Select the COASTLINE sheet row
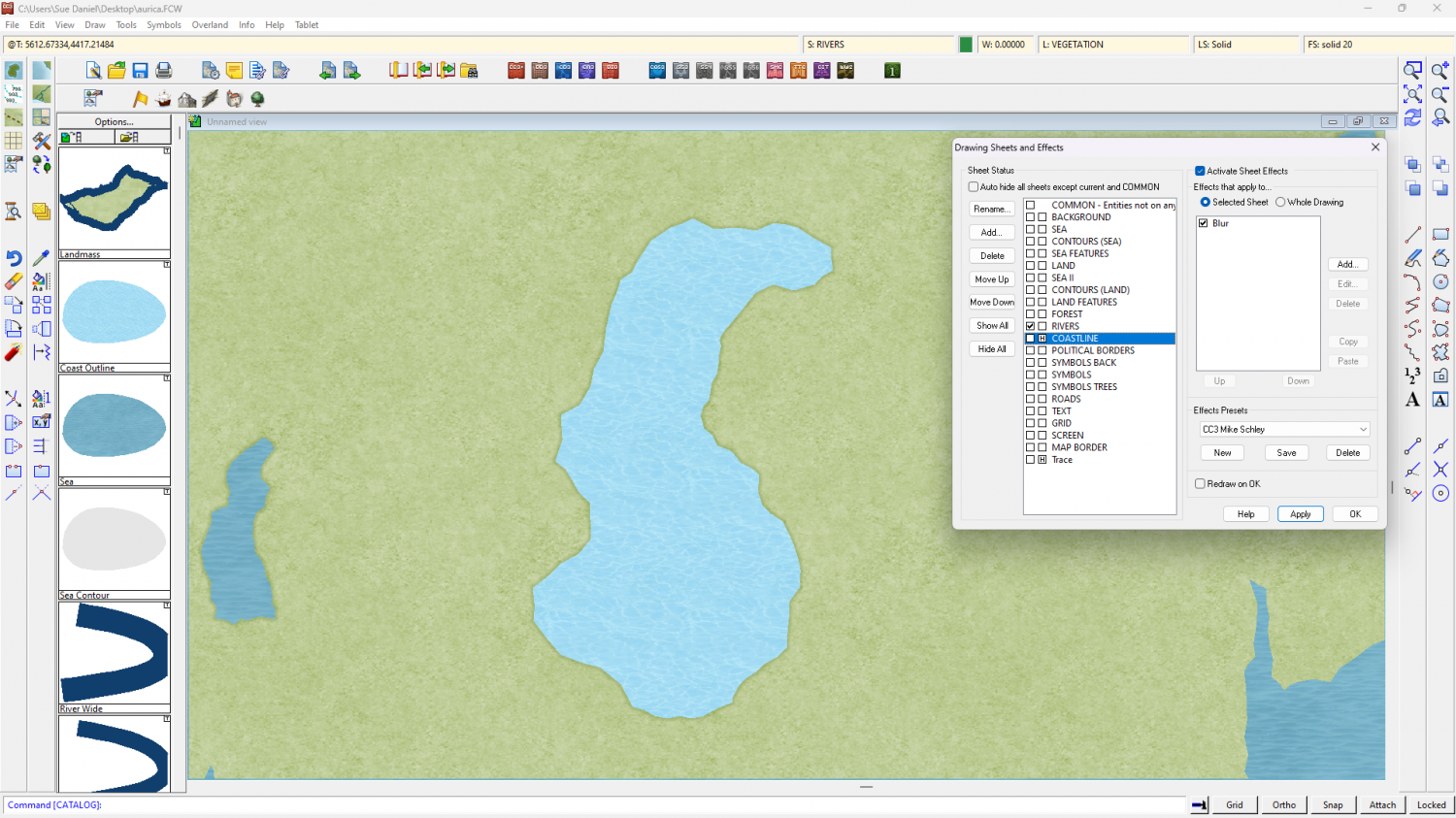 point(1101,339)
